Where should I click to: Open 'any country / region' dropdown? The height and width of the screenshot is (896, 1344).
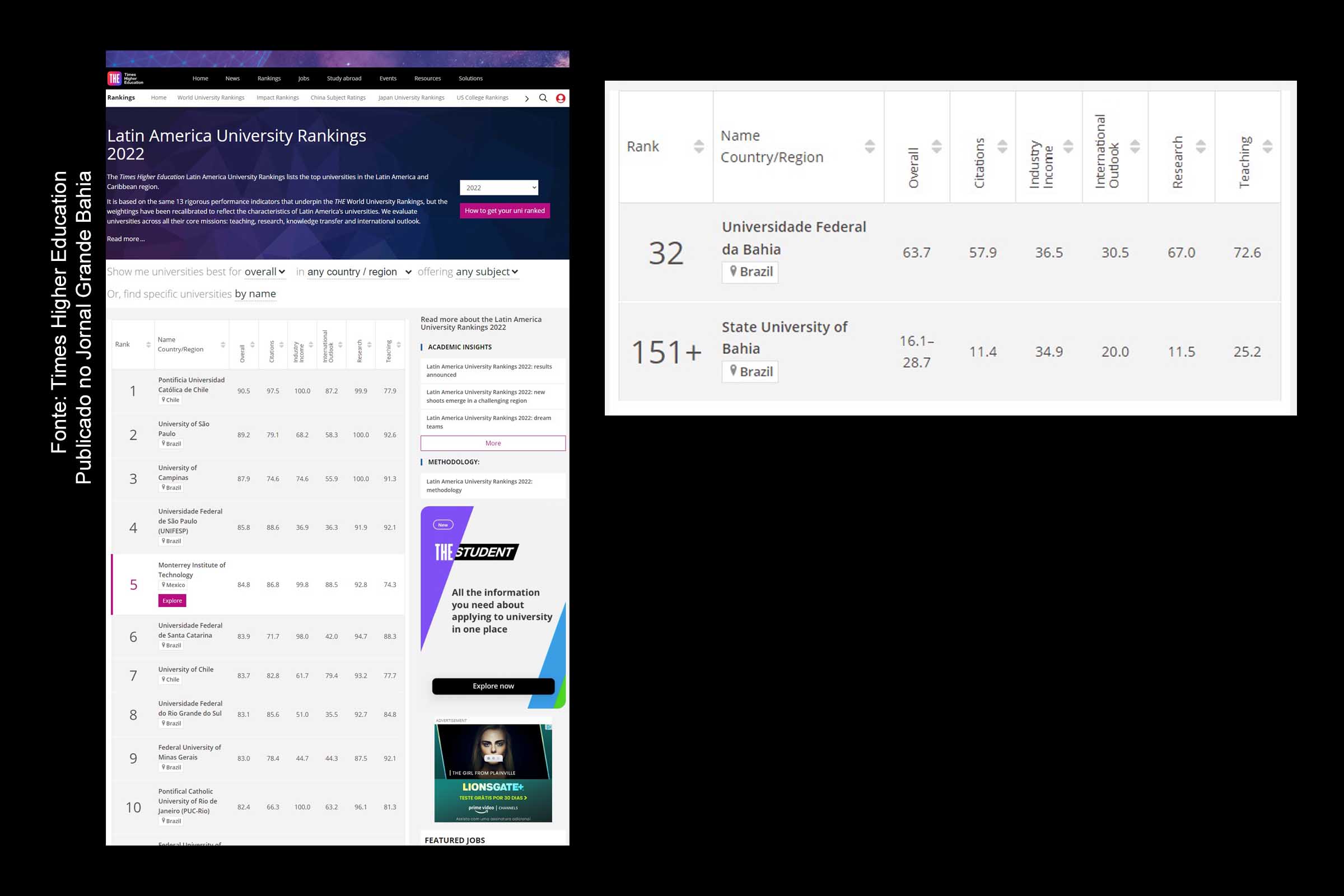click(x=359, y=272)
